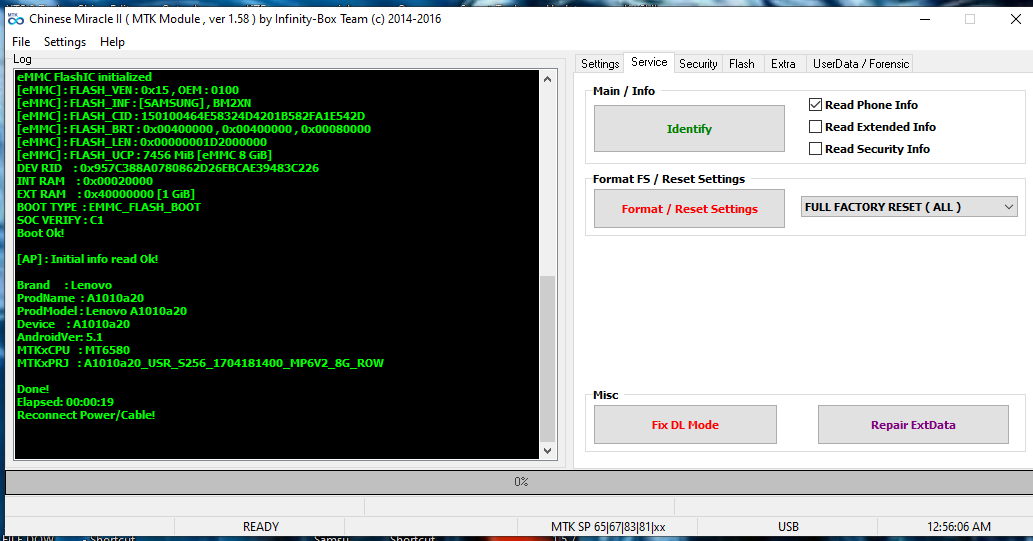The image size is (1033, 541).
Task: Click the 'Boot Ok!' log line
Action: click(40, 233)
